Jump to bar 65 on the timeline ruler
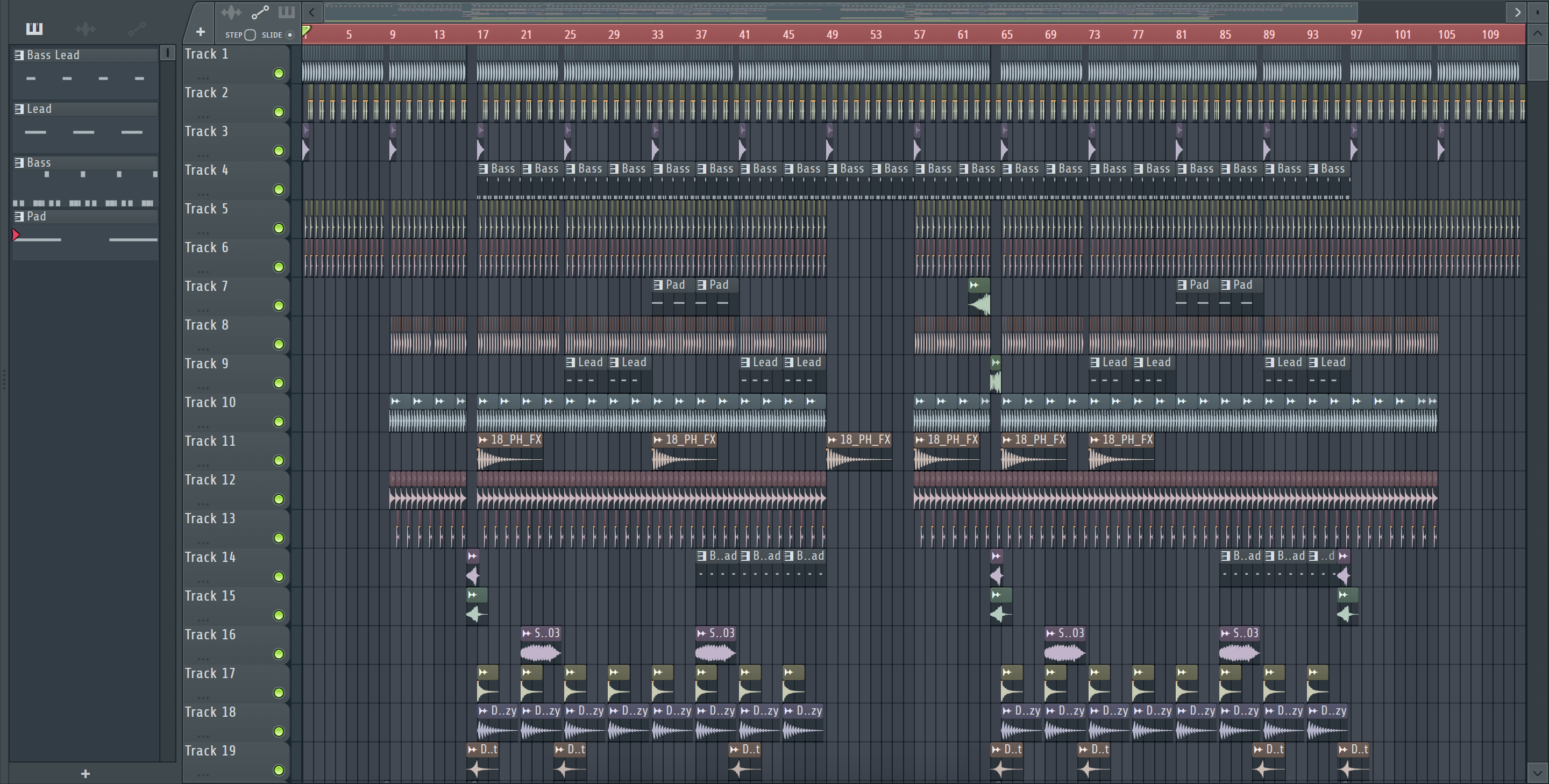This screenshot has height=784, width=1549. point(1007,35)
